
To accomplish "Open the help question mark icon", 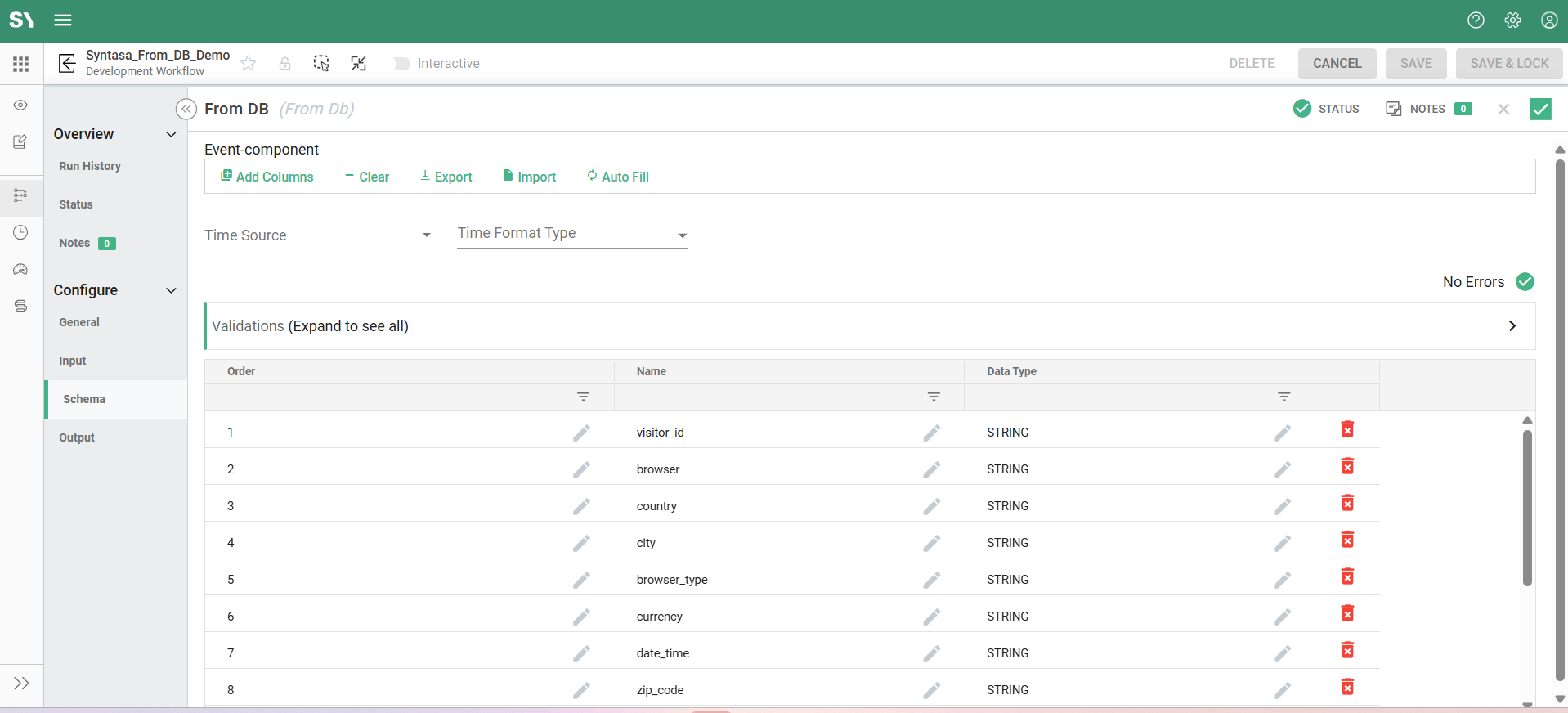I will point(1476,20).
